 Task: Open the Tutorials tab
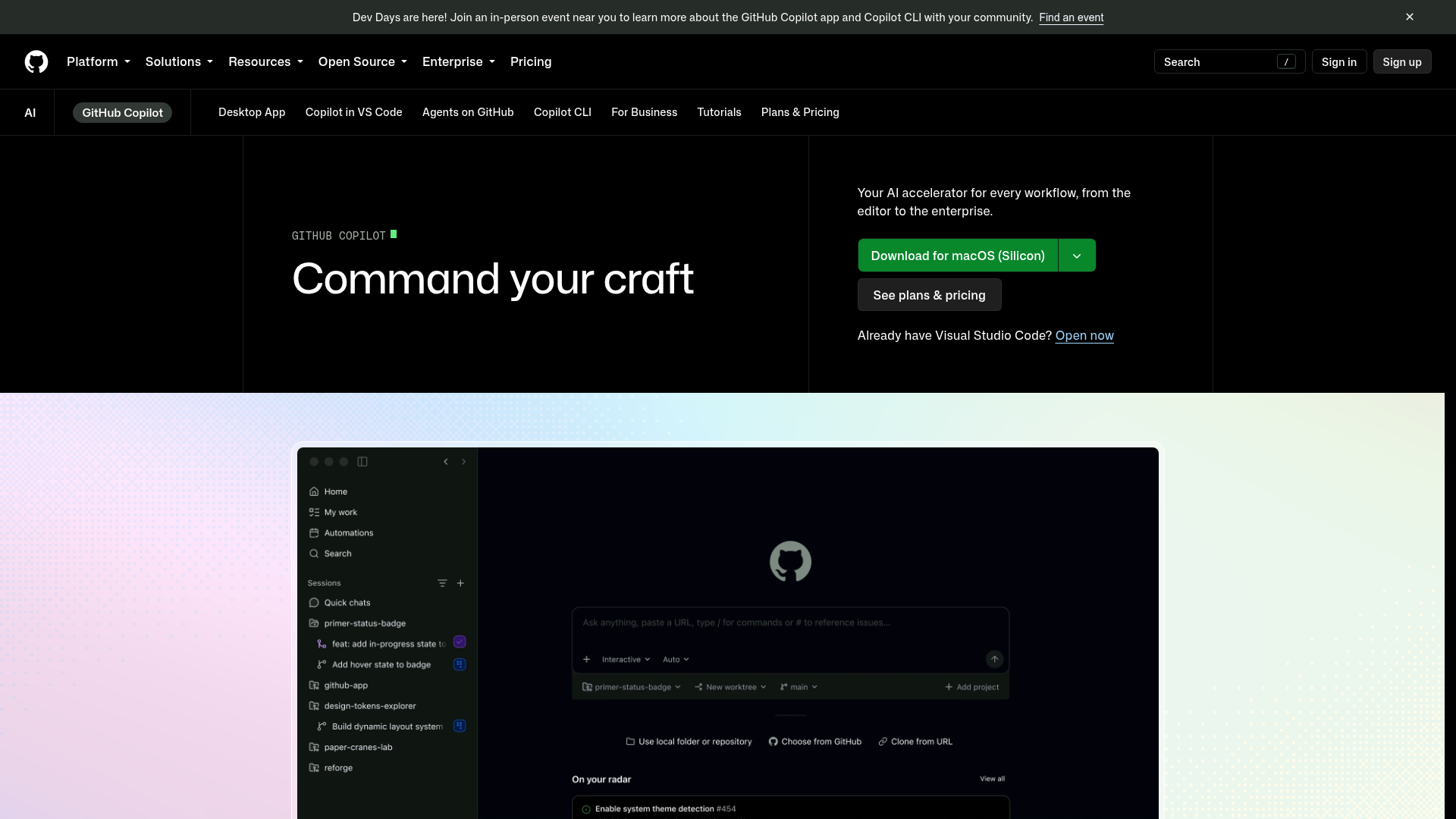pos(719,112)
